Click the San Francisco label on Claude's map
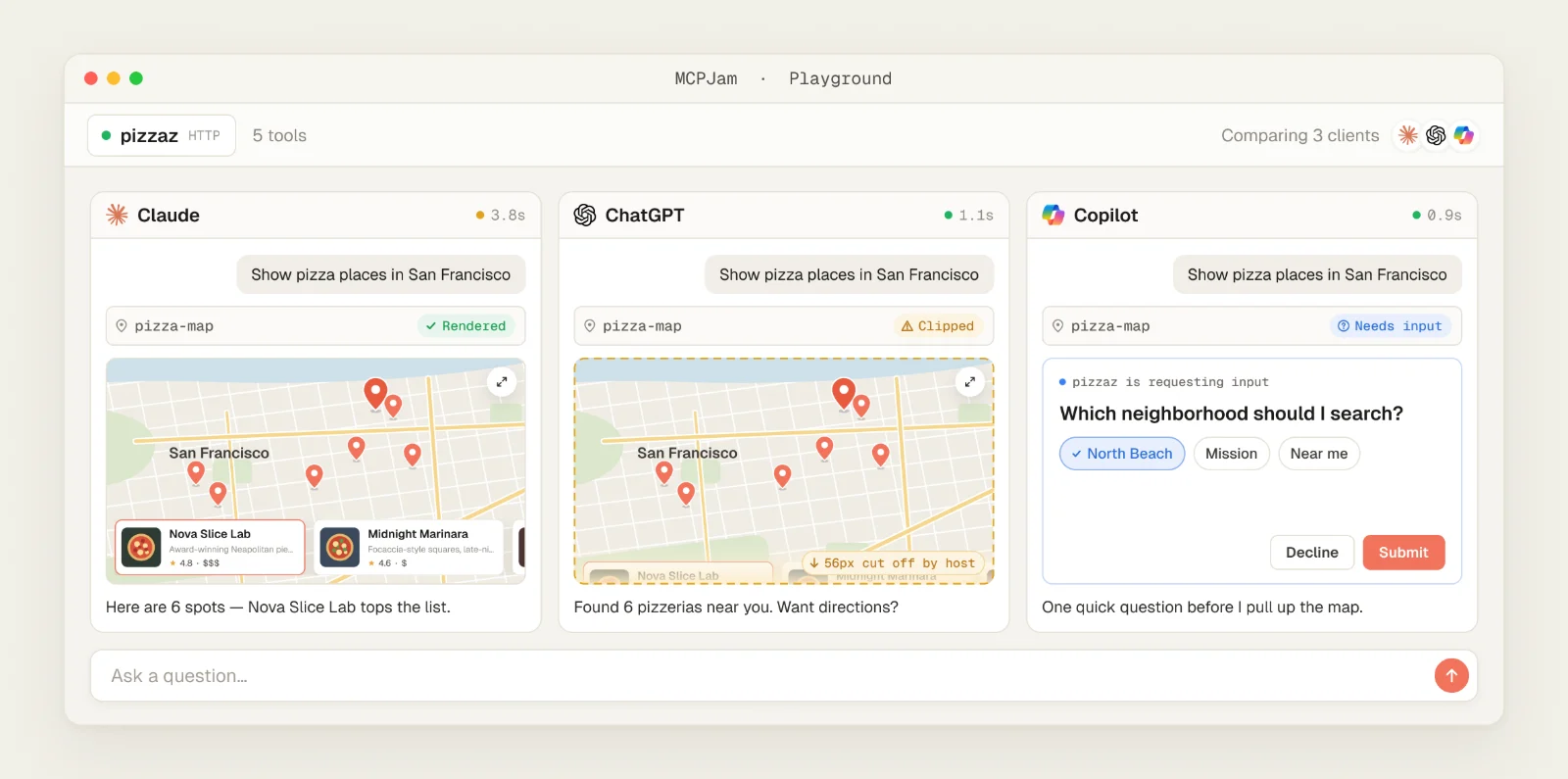 219,453
